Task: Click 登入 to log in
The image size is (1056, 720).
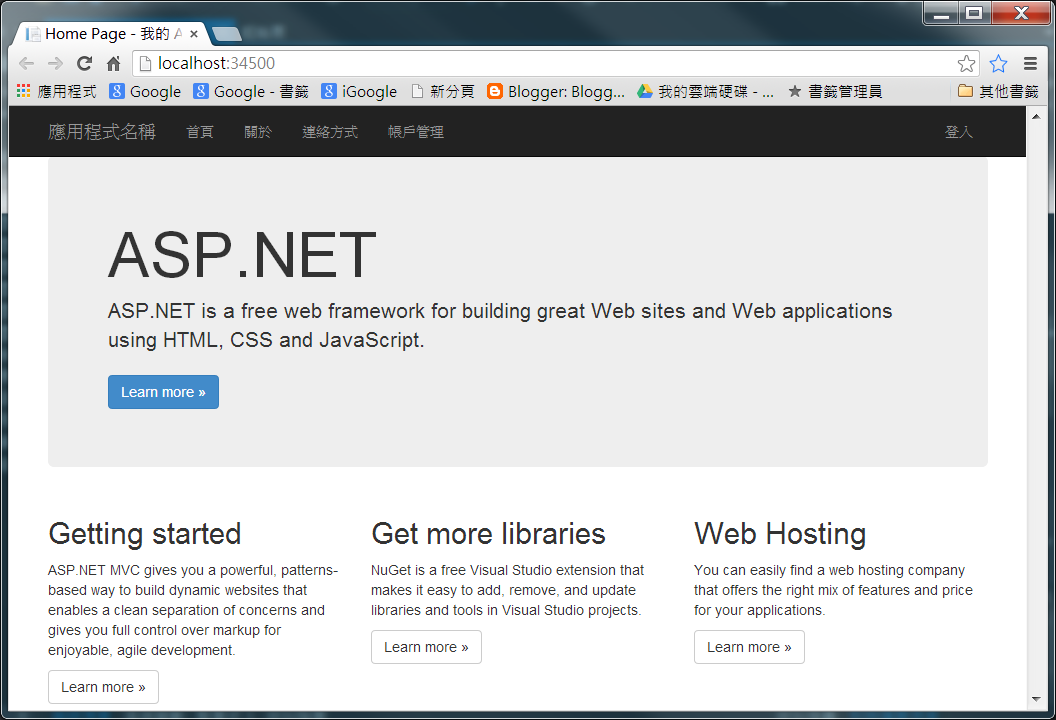Action: (x=959, y=132)
